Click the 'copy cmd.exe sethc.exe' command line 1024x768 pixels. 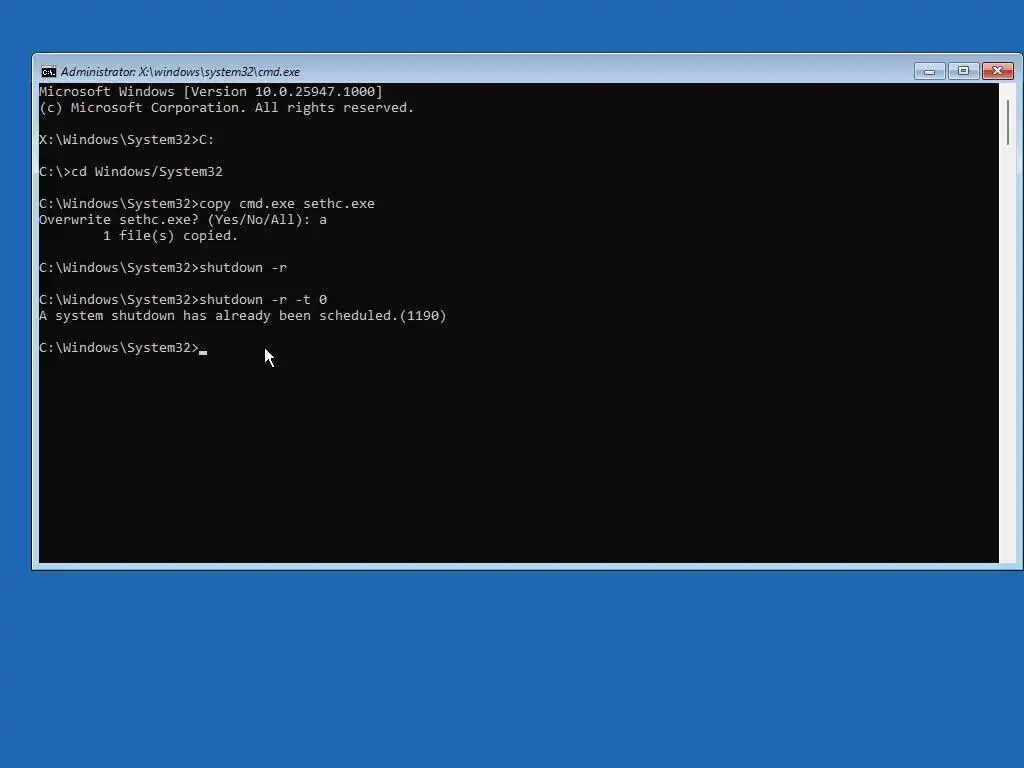pos(207,204)
